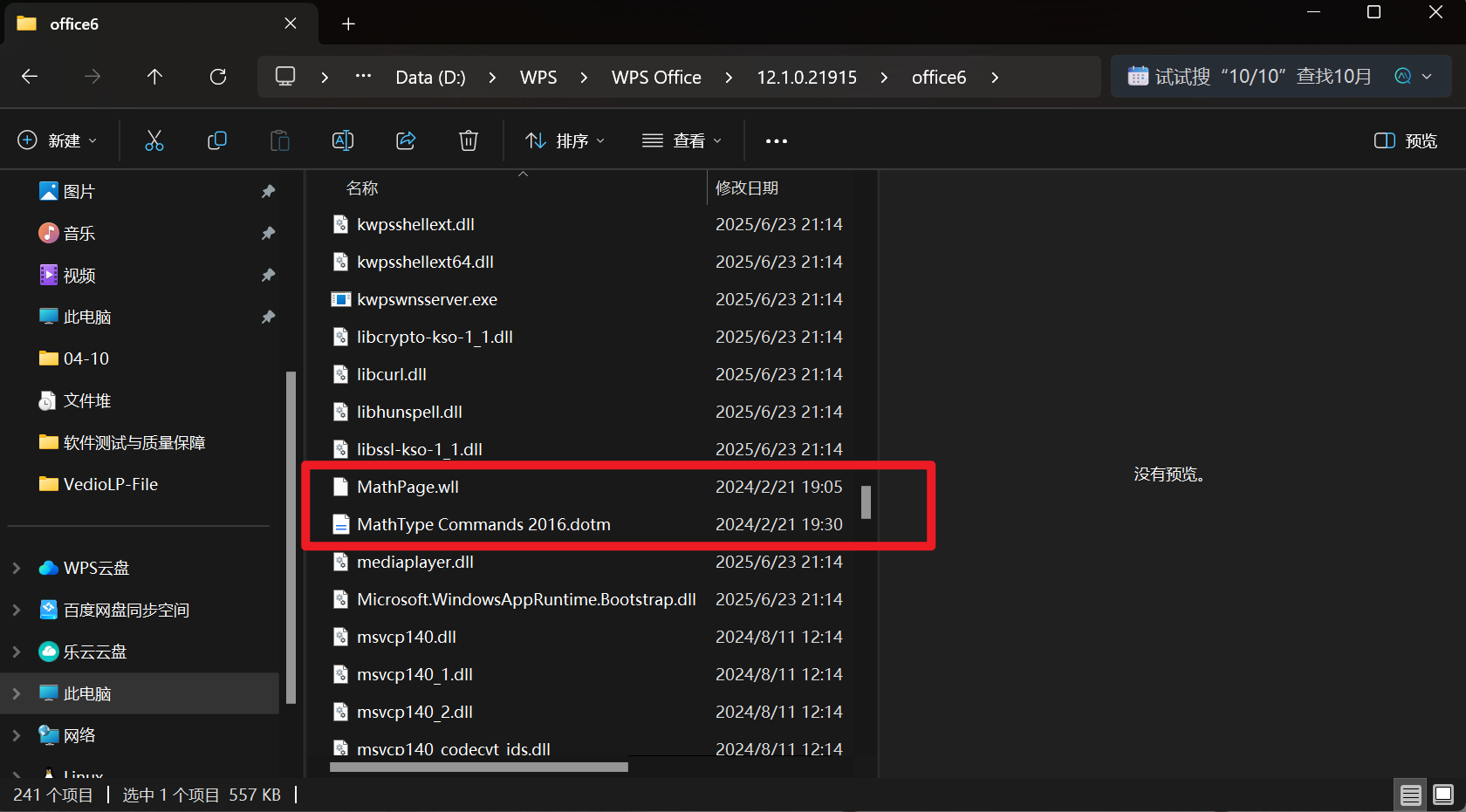Click the Cut scissors icon
The image size is (1466, 812).
(154, 140)
